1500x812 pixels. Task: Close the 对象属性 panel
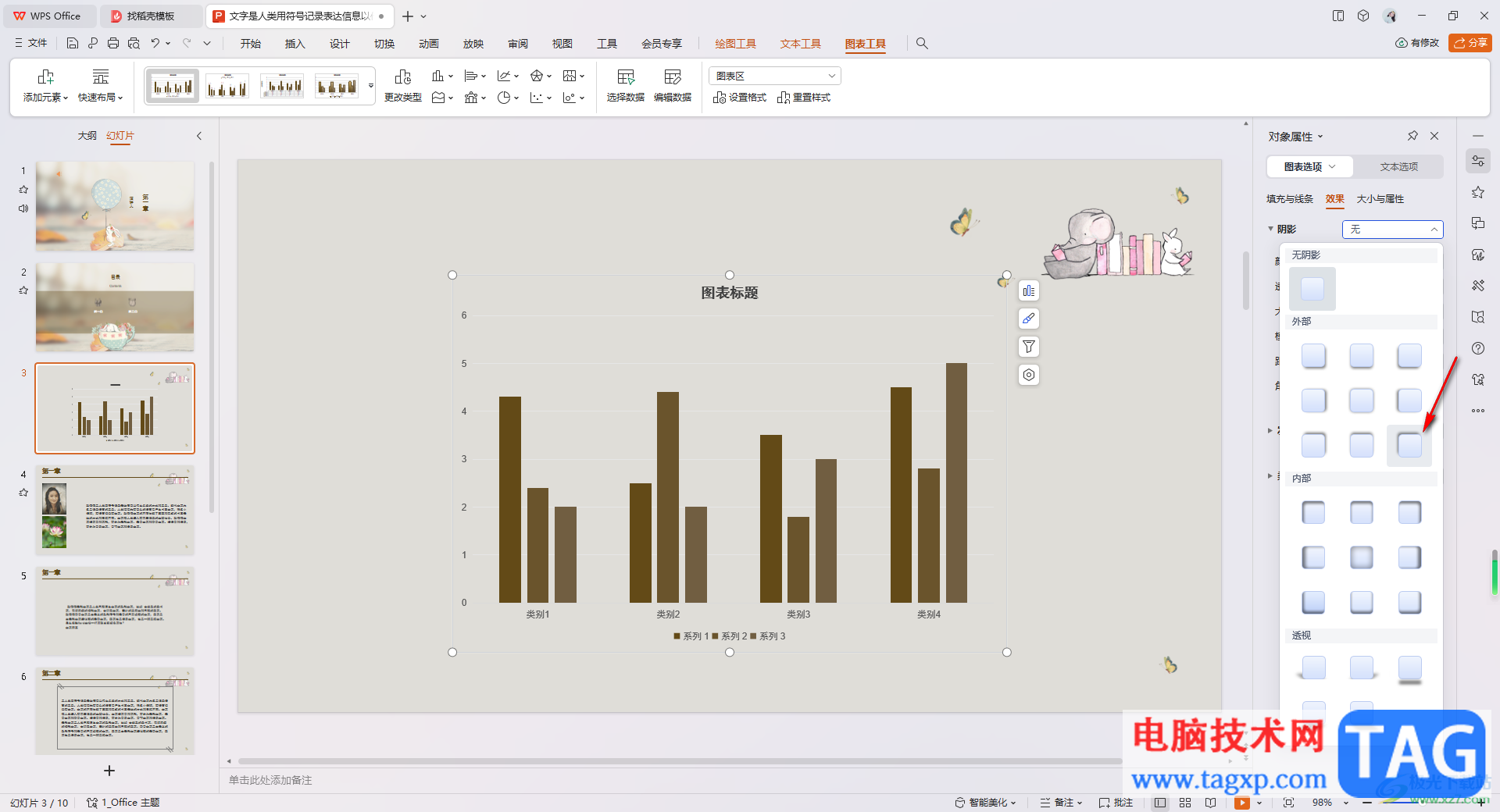(x=1434, y=136)
